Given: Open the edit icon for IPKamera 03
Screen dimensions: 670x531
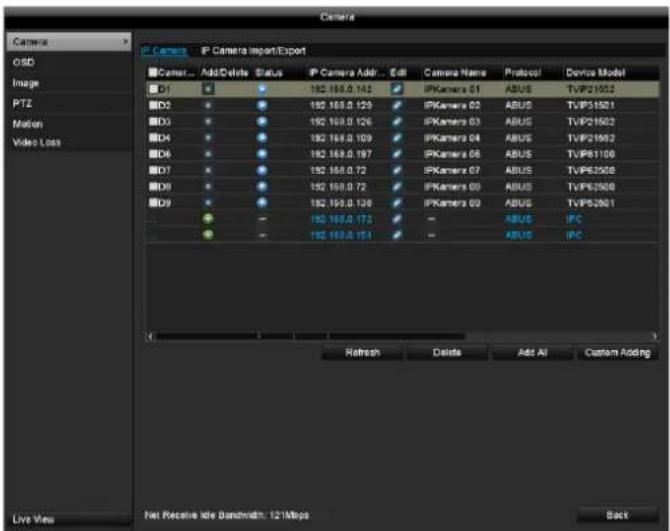Looking at the screenshot, I should click(397, 121).
